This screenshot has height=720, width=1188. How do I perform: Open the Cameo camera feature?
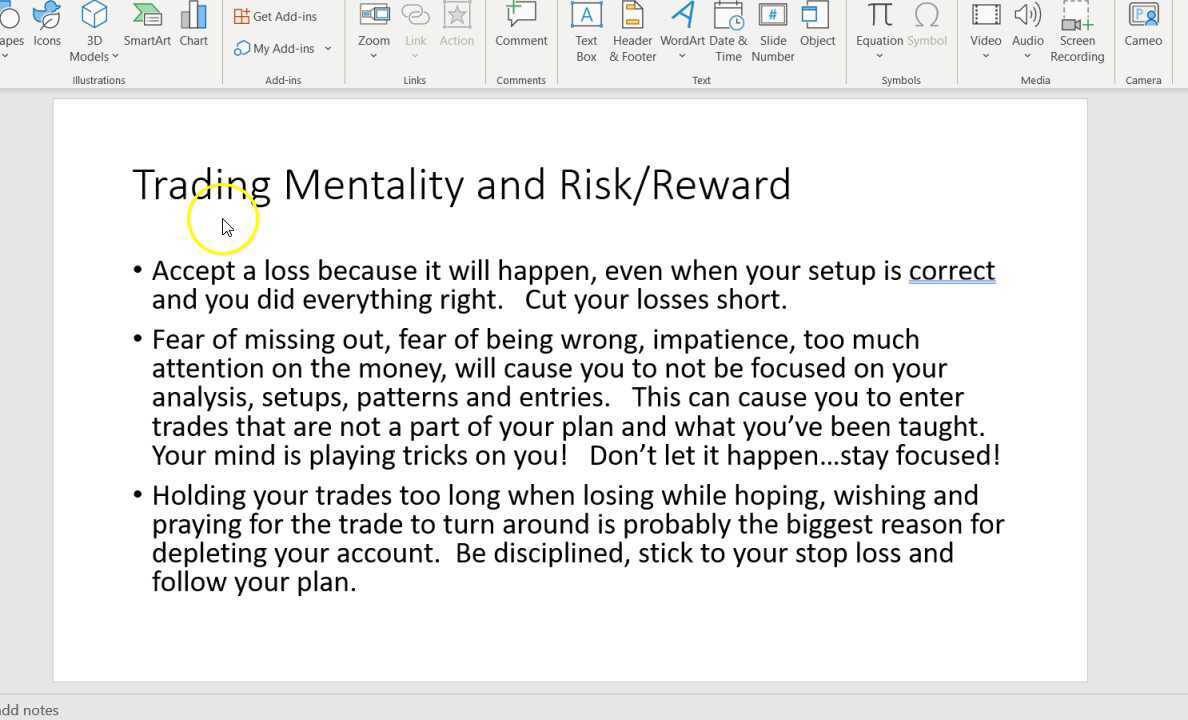click(1142, 30)
